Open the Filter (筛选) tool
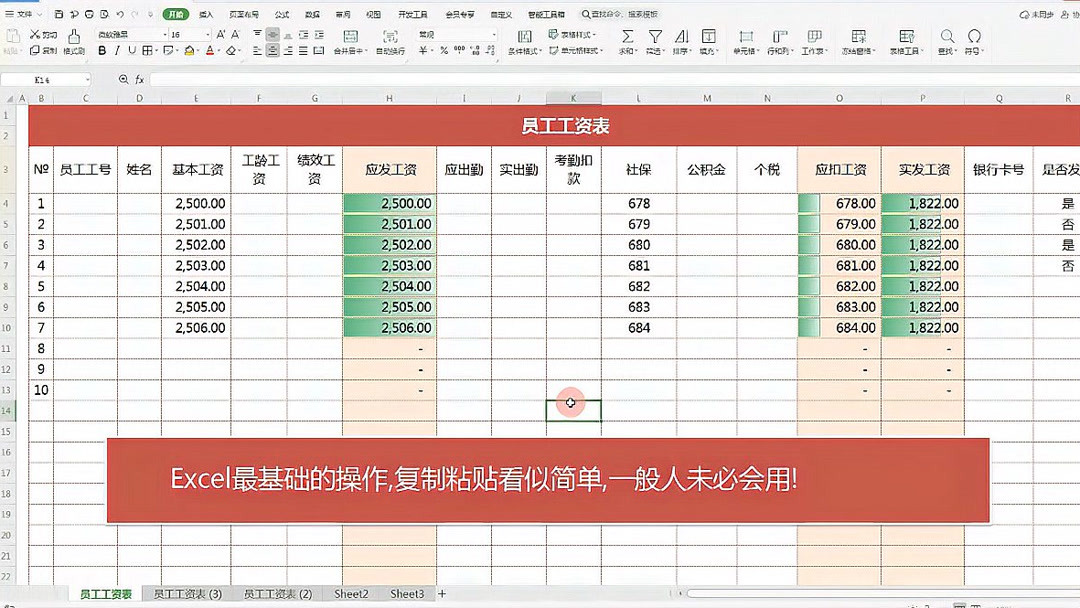Screen dimensions: 1080x608 click(x=656, y=38)
